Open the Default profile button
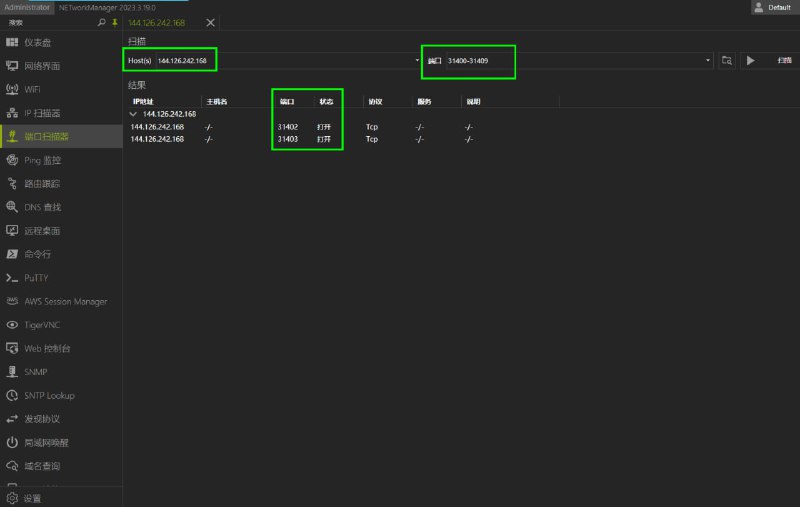The height and width of the screenshot is (507, 800). pyautogui.click(x=773, y=7)
